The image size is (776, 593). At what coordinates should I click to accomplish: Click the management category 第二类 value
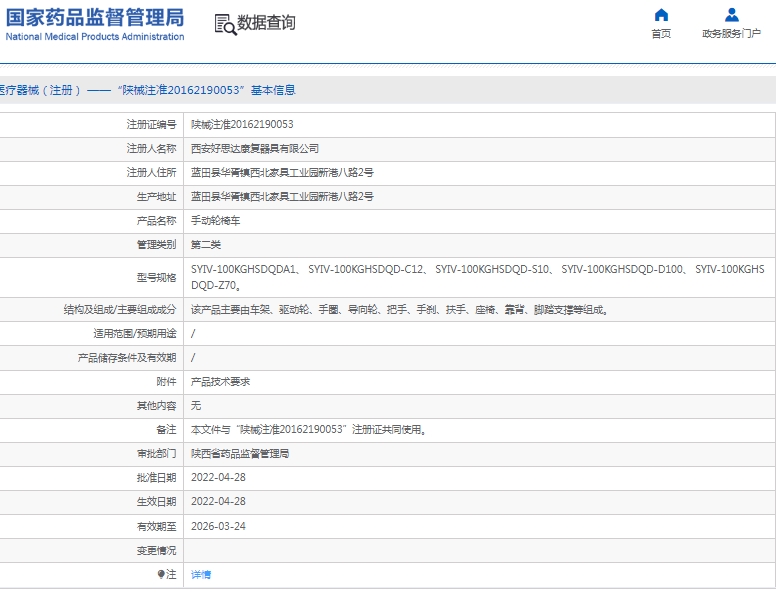[206, 244]
